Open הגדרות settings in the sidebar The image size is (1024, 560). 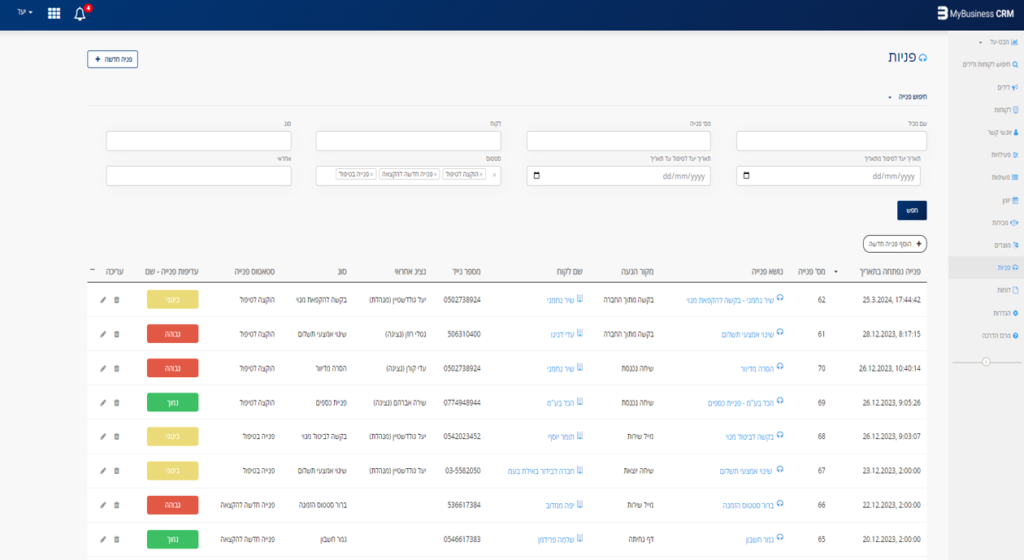coord(1006,313)
